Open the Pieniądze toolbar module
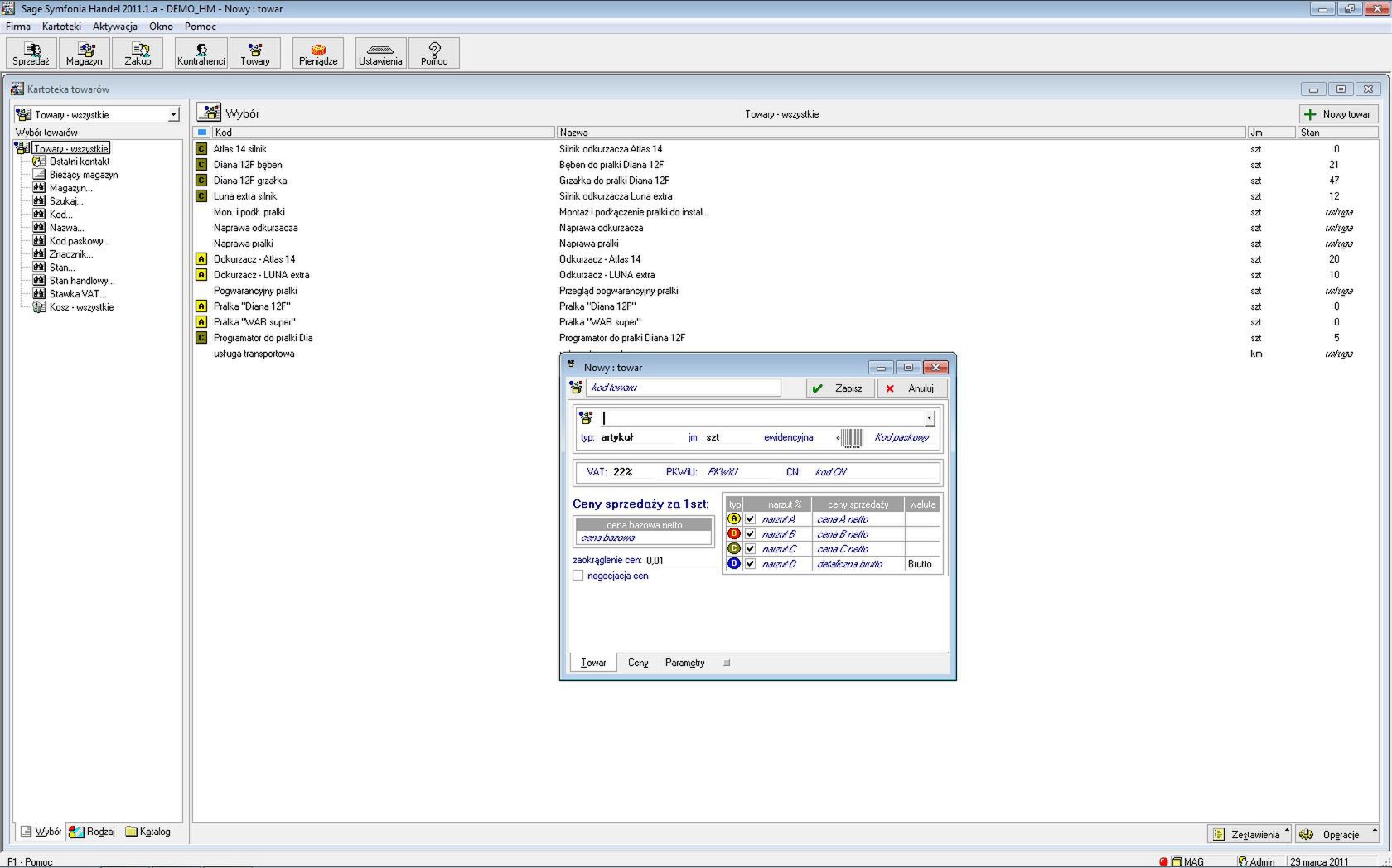This screenshot has width=1392, height=868. 318,53
